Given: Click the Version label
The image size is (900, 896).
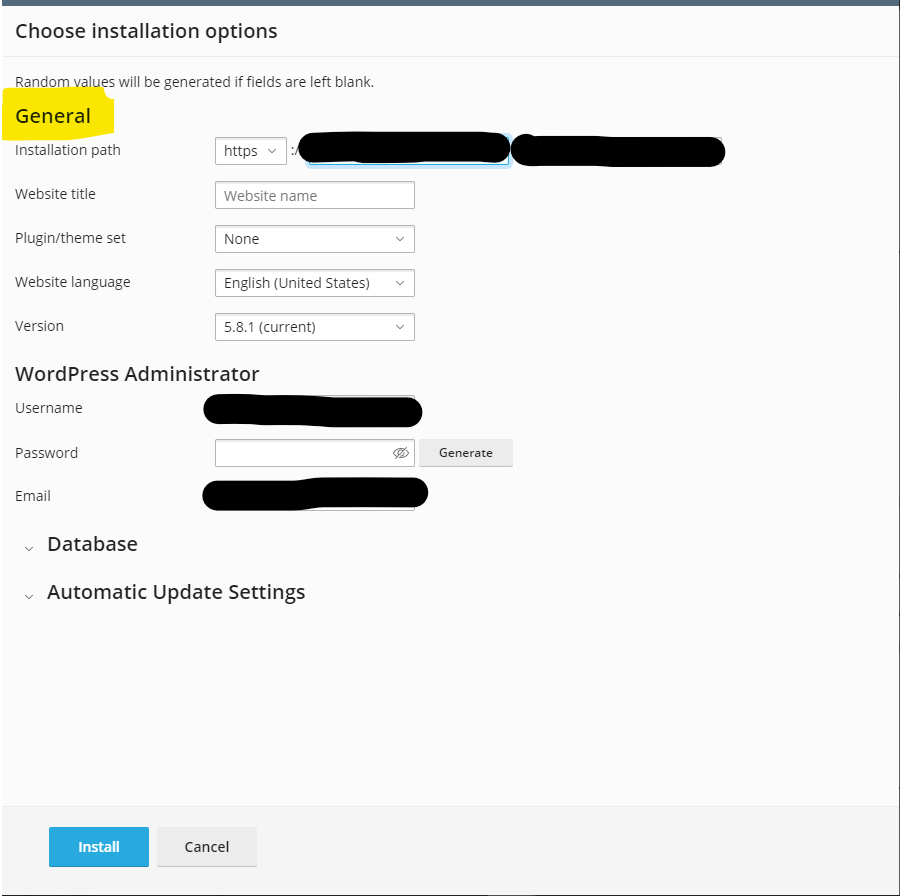Looking at the screenshot, I should coord(40,326).
